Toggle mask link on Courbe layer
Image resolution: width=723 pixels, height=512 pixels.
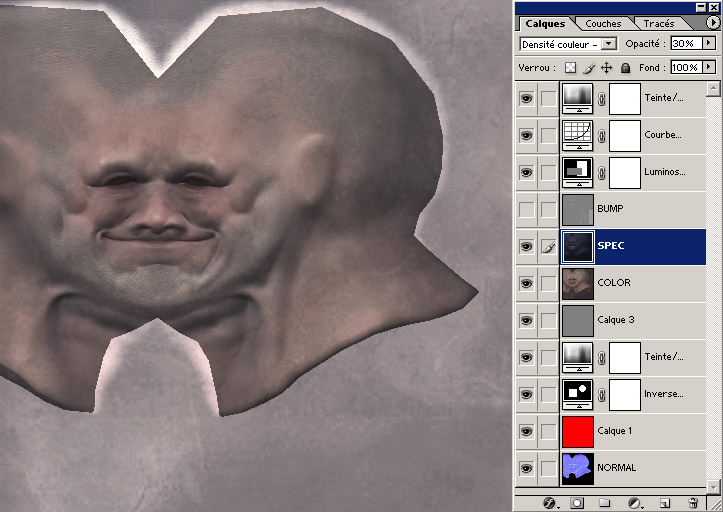tap(601, 136)
